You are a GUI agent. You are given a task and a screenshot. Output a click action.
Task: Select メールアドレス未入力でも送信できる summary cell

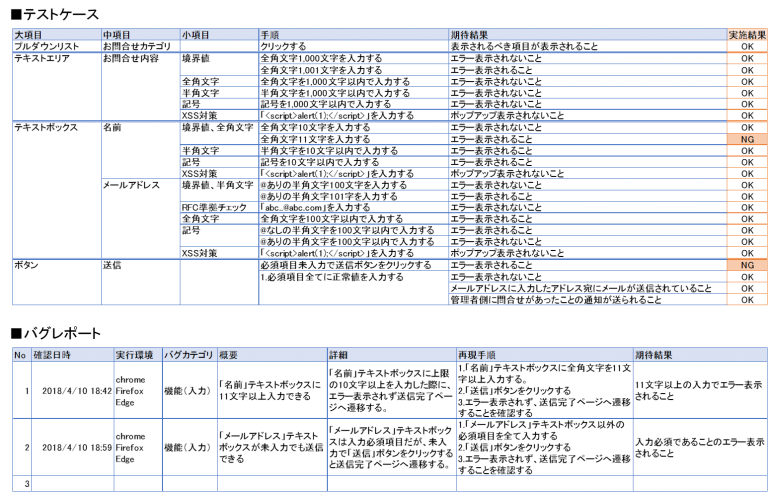point(272,447)
